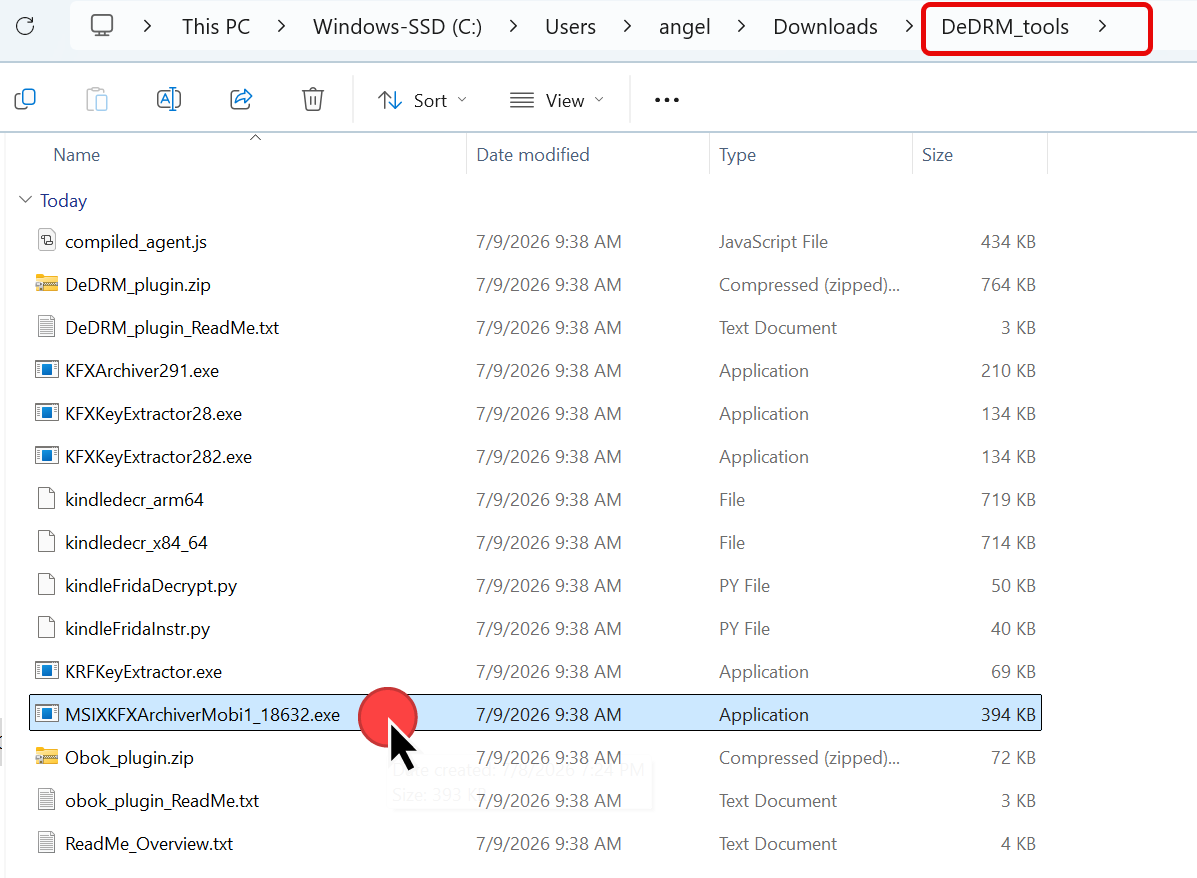Select the MSIXKFXArchiverMobi1_18632.exe file name
The width and height of the screenshot is (1197, 878).
[202, 715]
